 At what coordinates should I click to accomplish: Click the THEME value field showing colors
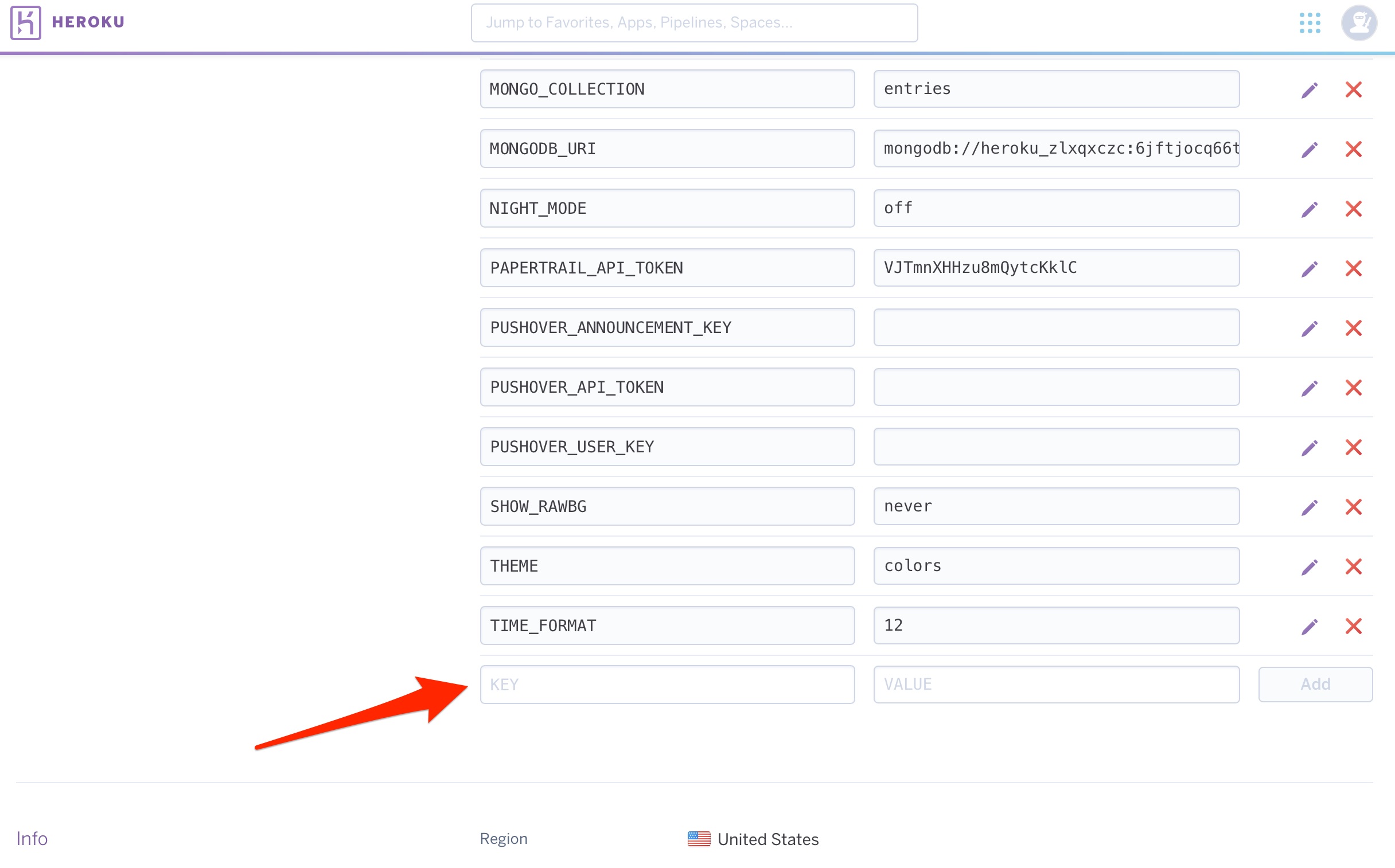coord(1056,566)
